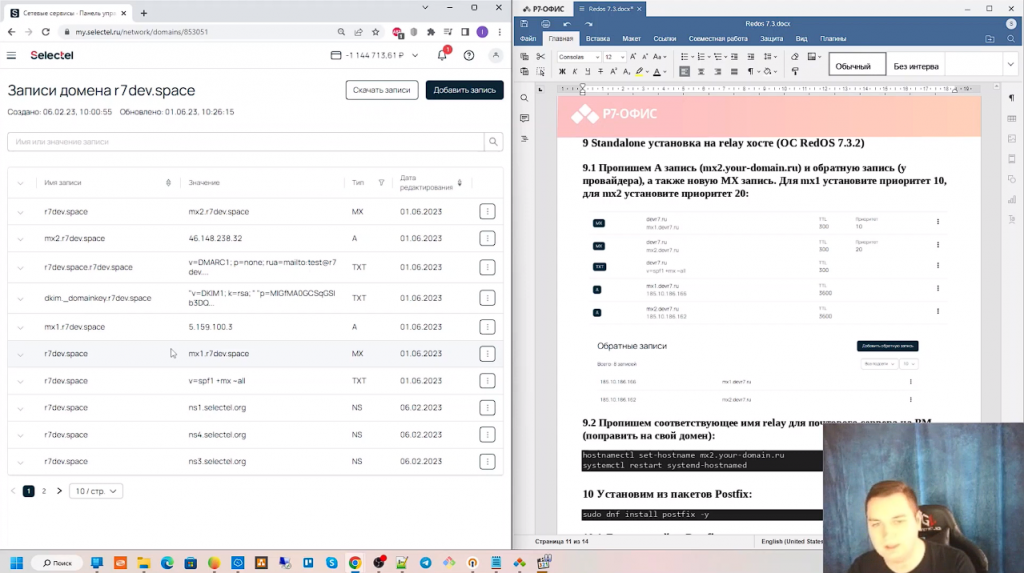
Task: Click the Добавить запись button
Action: coord(464,90)
